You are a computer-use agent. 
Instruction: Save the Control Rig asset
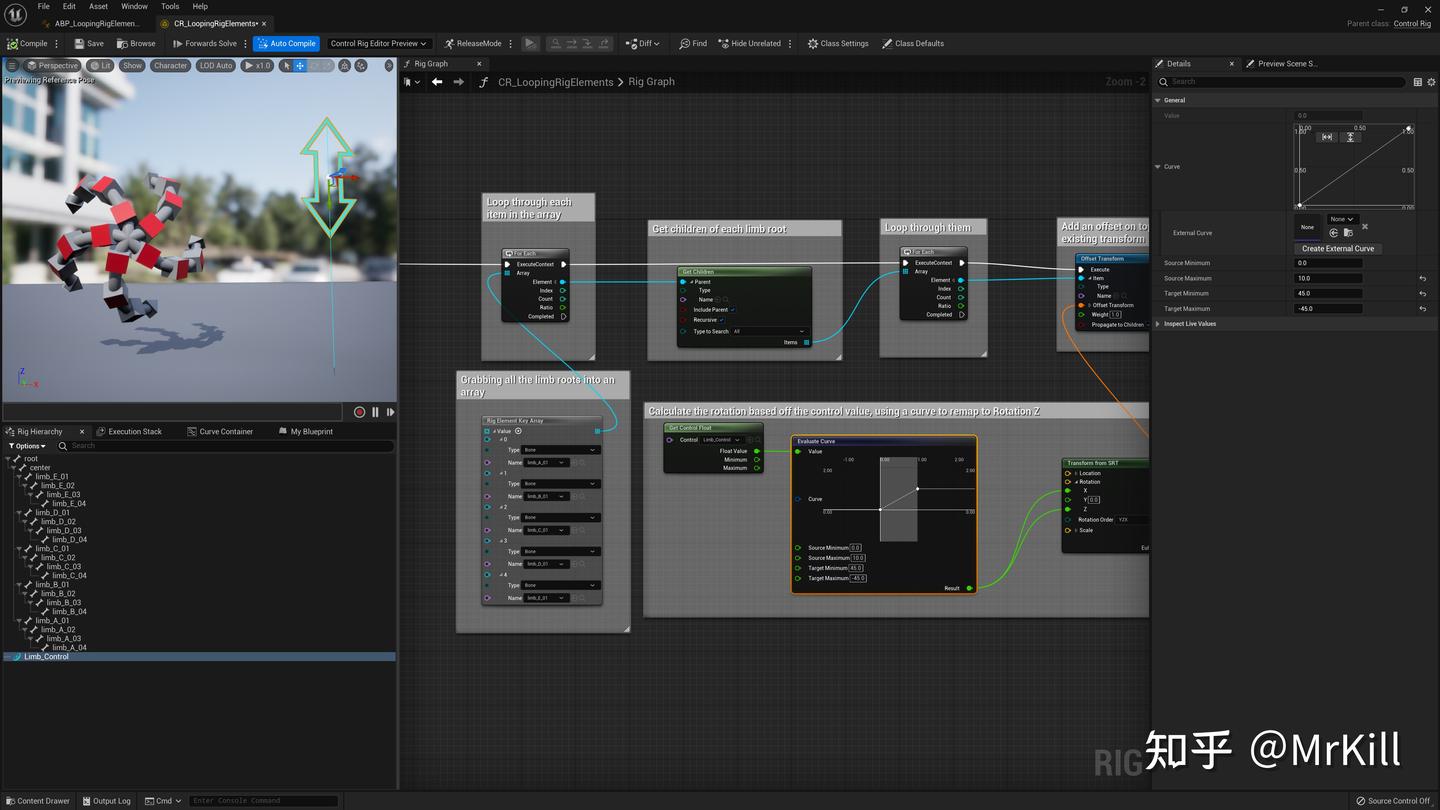tap(88, 43)
